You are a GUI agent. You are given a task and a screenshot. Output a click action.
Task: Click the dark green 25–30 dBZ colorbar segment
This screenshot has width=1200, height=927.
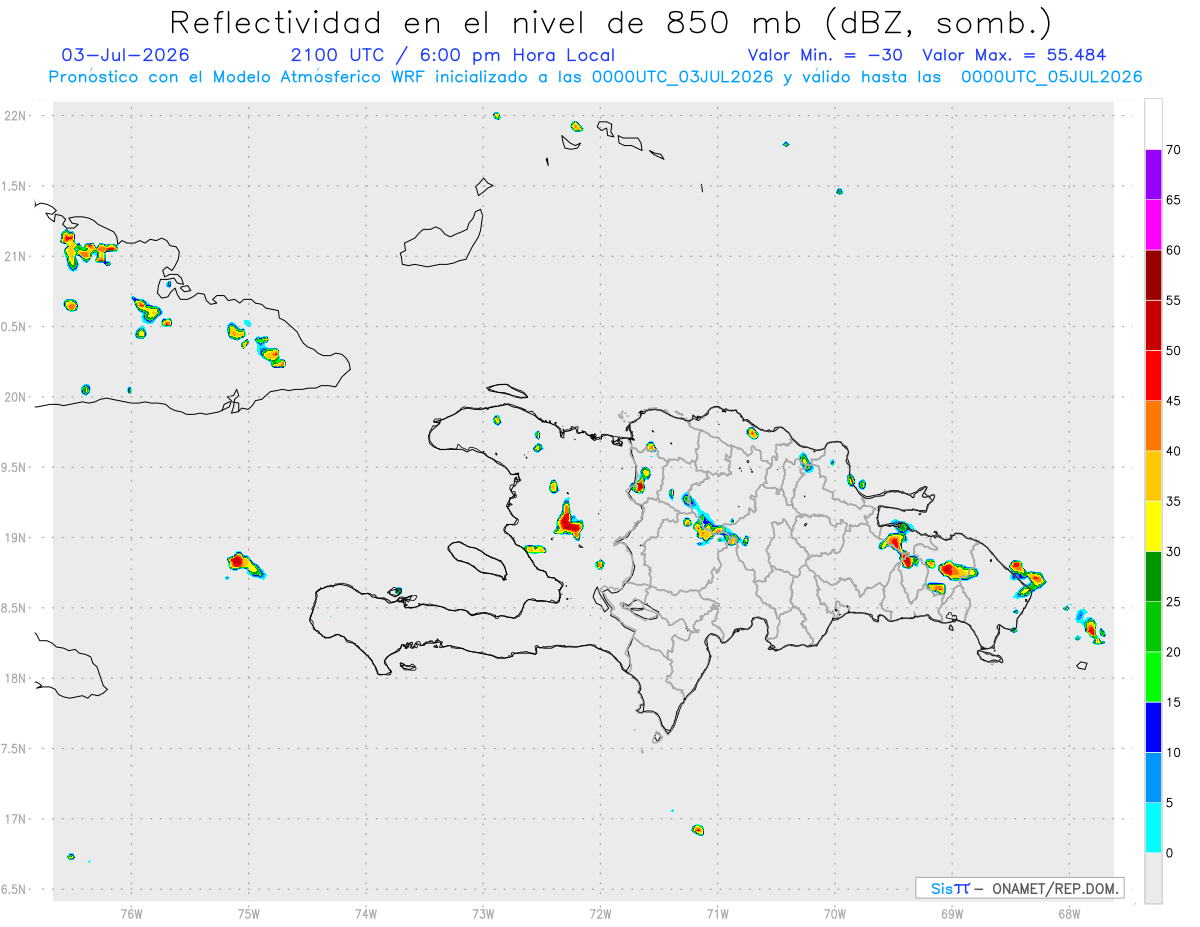[1153, 577]
